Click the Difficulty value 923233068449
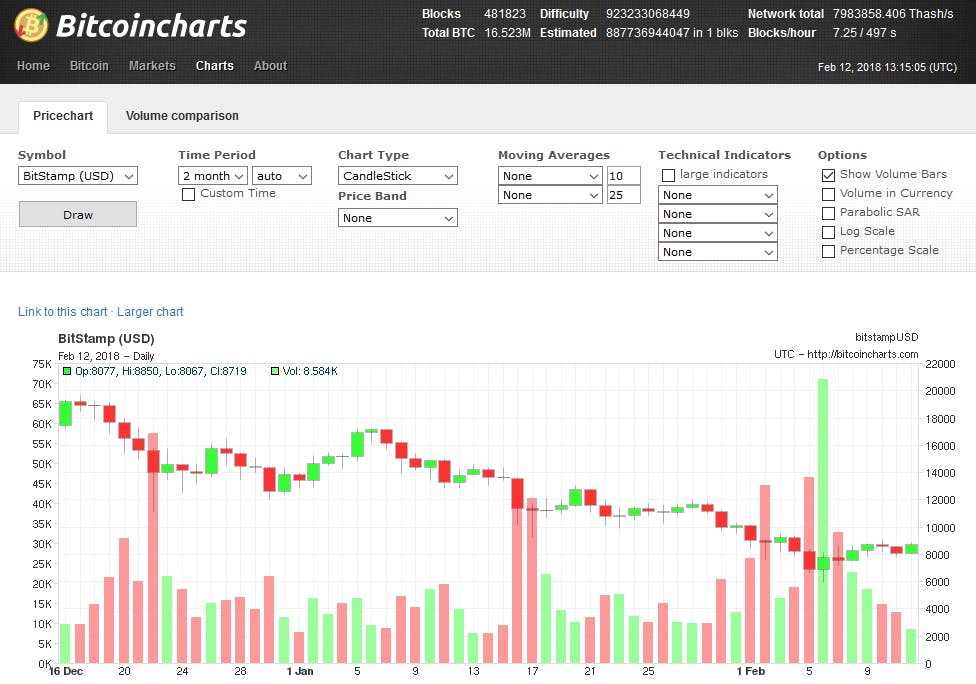The width and height of the screenshot is (976, 684). click(x=647, y=14)
